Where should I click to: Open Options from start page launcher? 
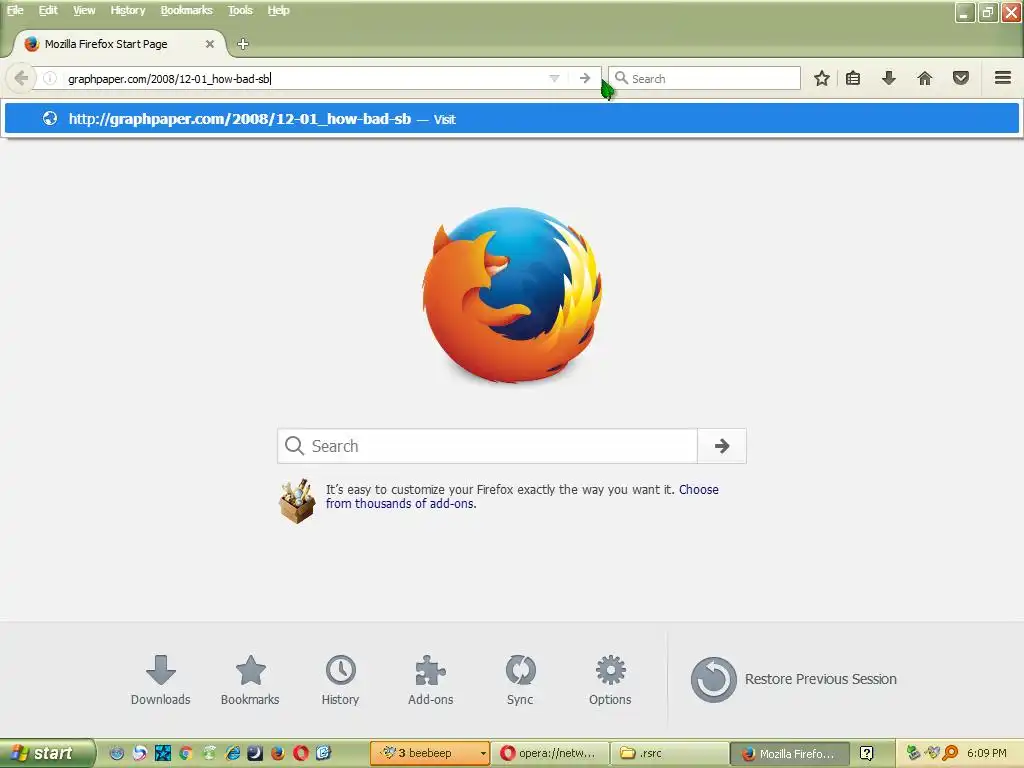pos(610,680)
